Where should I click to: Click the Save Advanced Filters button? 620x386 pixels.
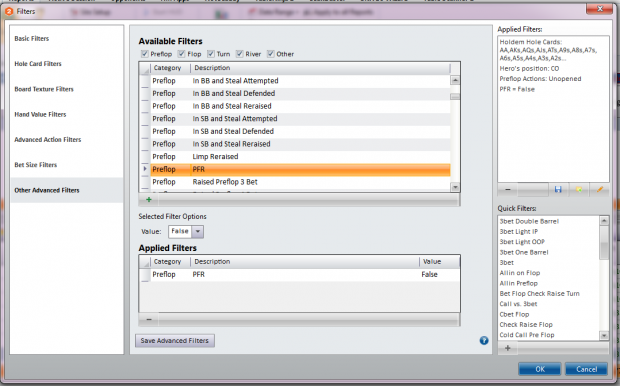pos(175,341)
